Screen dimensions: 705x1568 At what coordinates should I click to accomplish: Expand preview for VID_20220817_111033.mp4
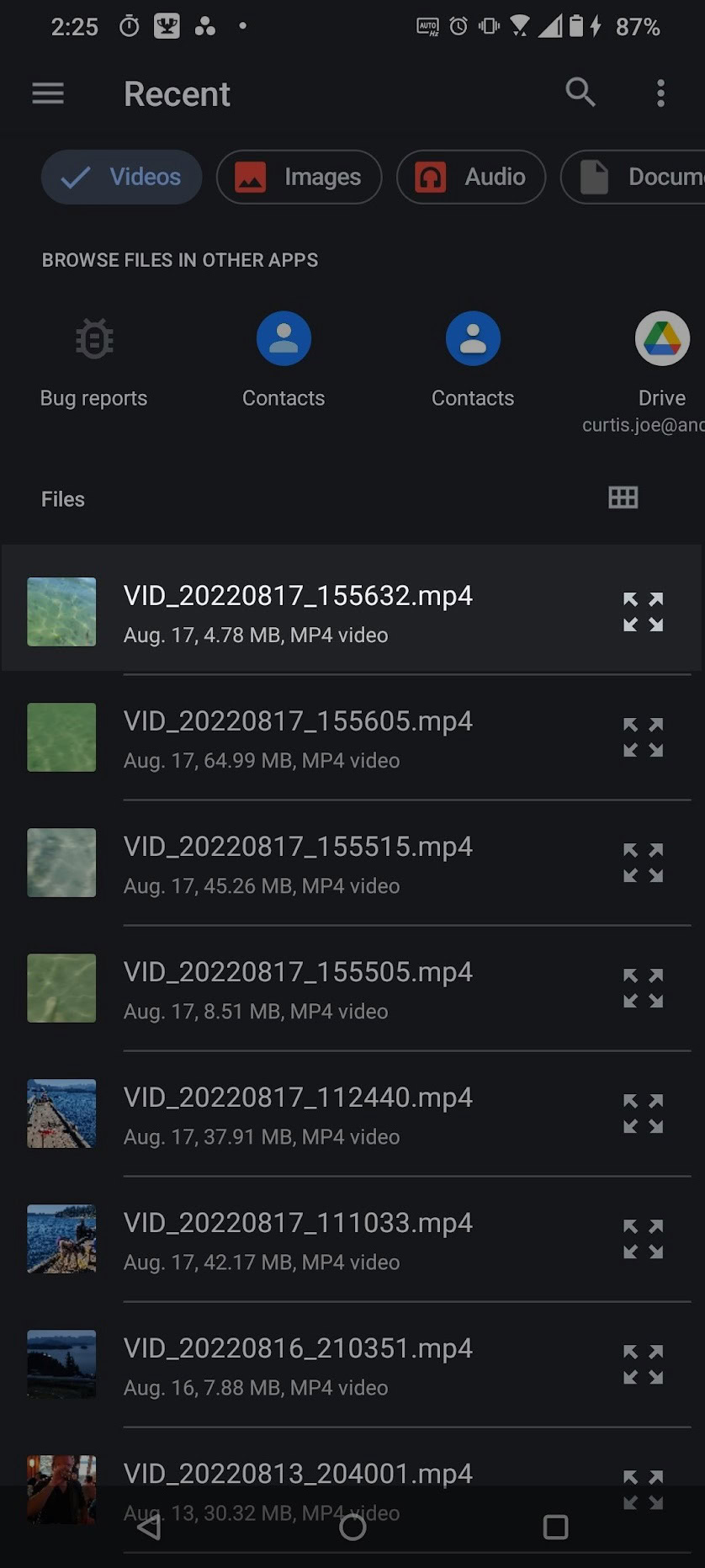pos(643,1239)
